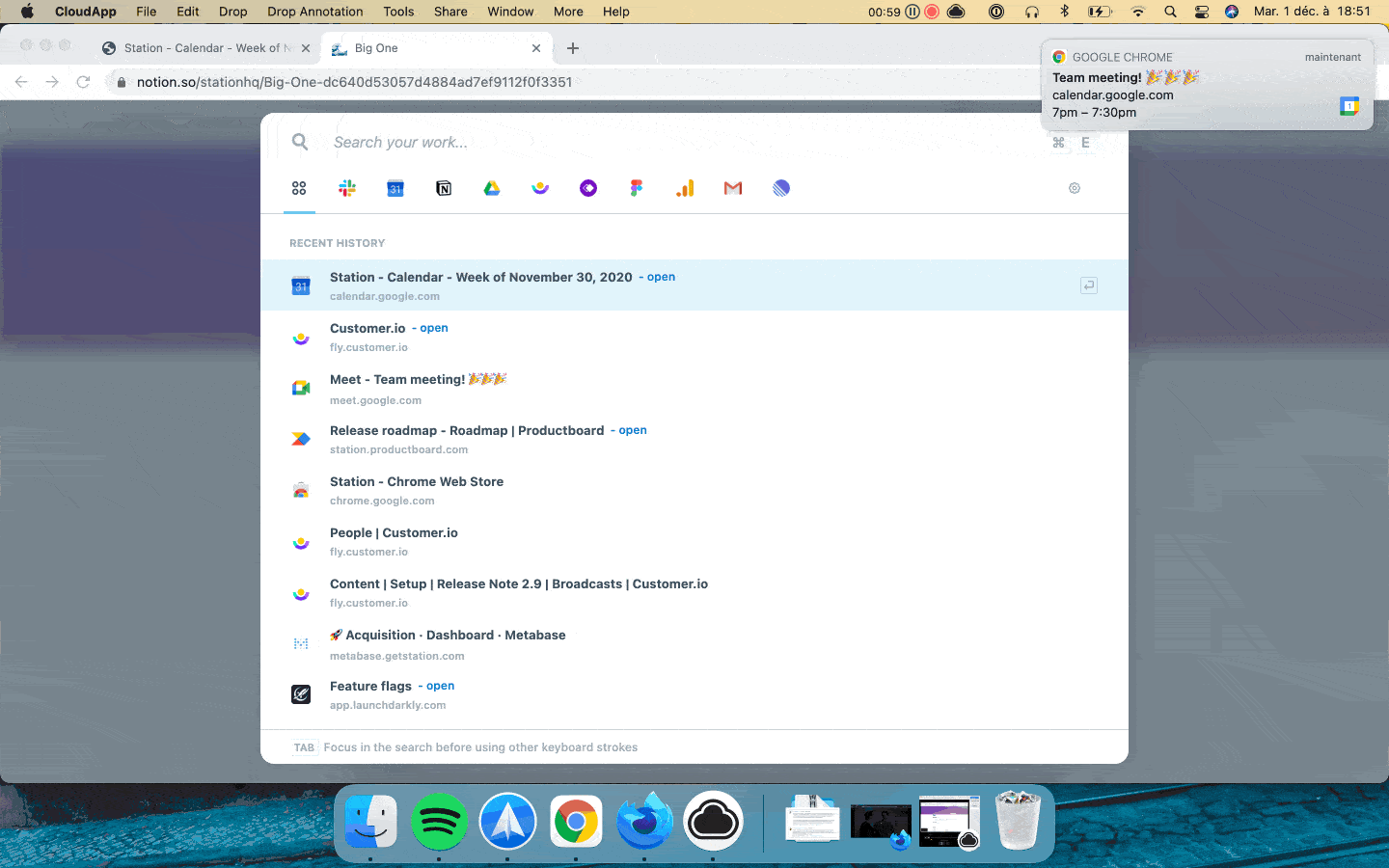1389x868 pixels.
Task: Open the Drop Annotation menu
Action: pos(315,12)
